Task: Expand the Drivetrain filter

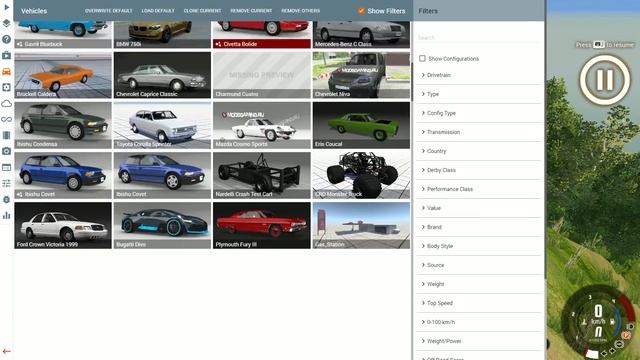Action: coord(479,75)
